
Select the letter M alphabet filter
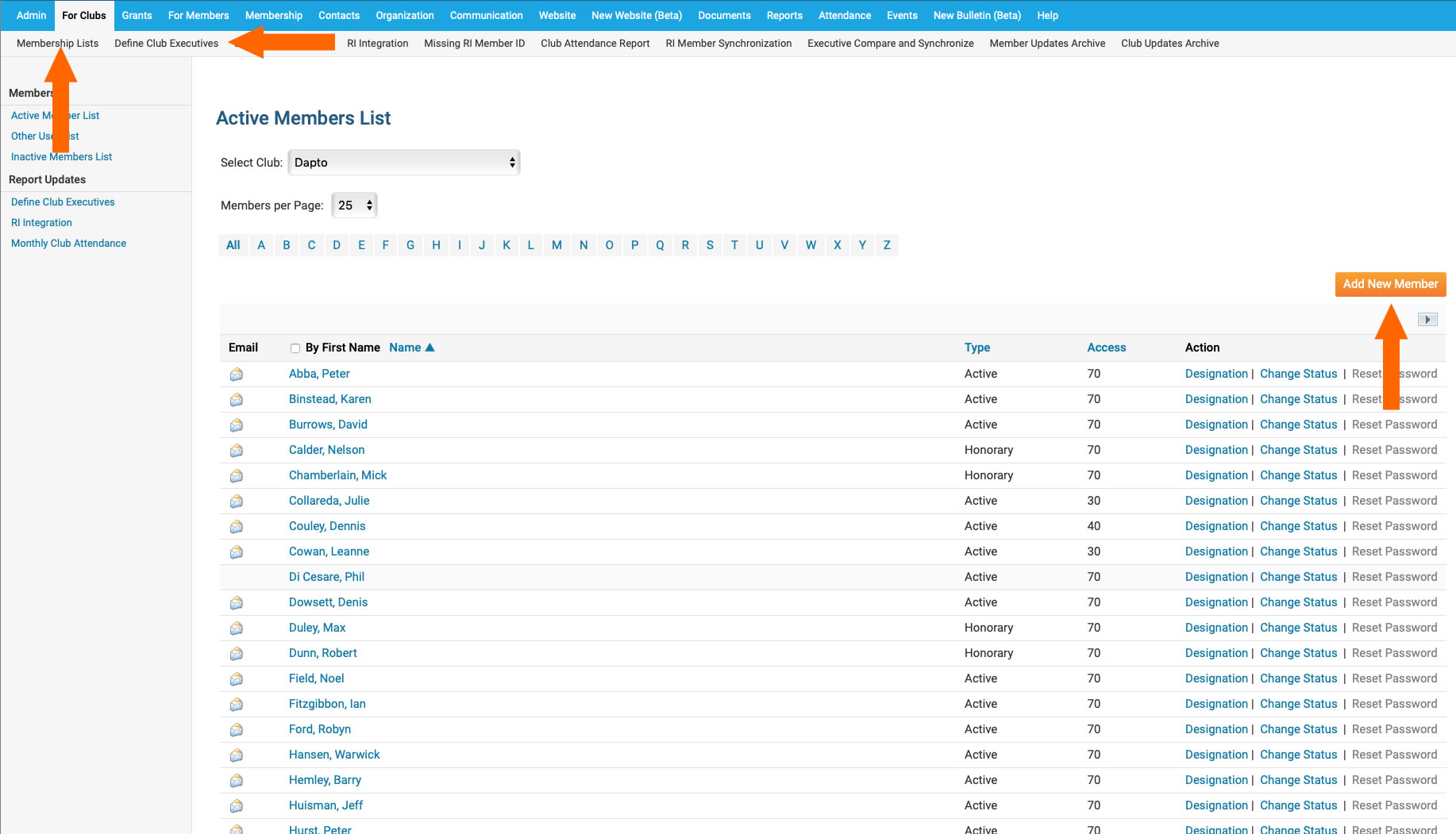pos(557,245)
